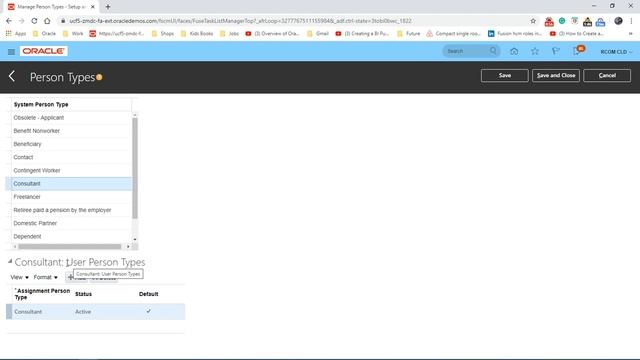
Task: Collapse Consultant: User Person Types section
Action: (x=10, y=261)
